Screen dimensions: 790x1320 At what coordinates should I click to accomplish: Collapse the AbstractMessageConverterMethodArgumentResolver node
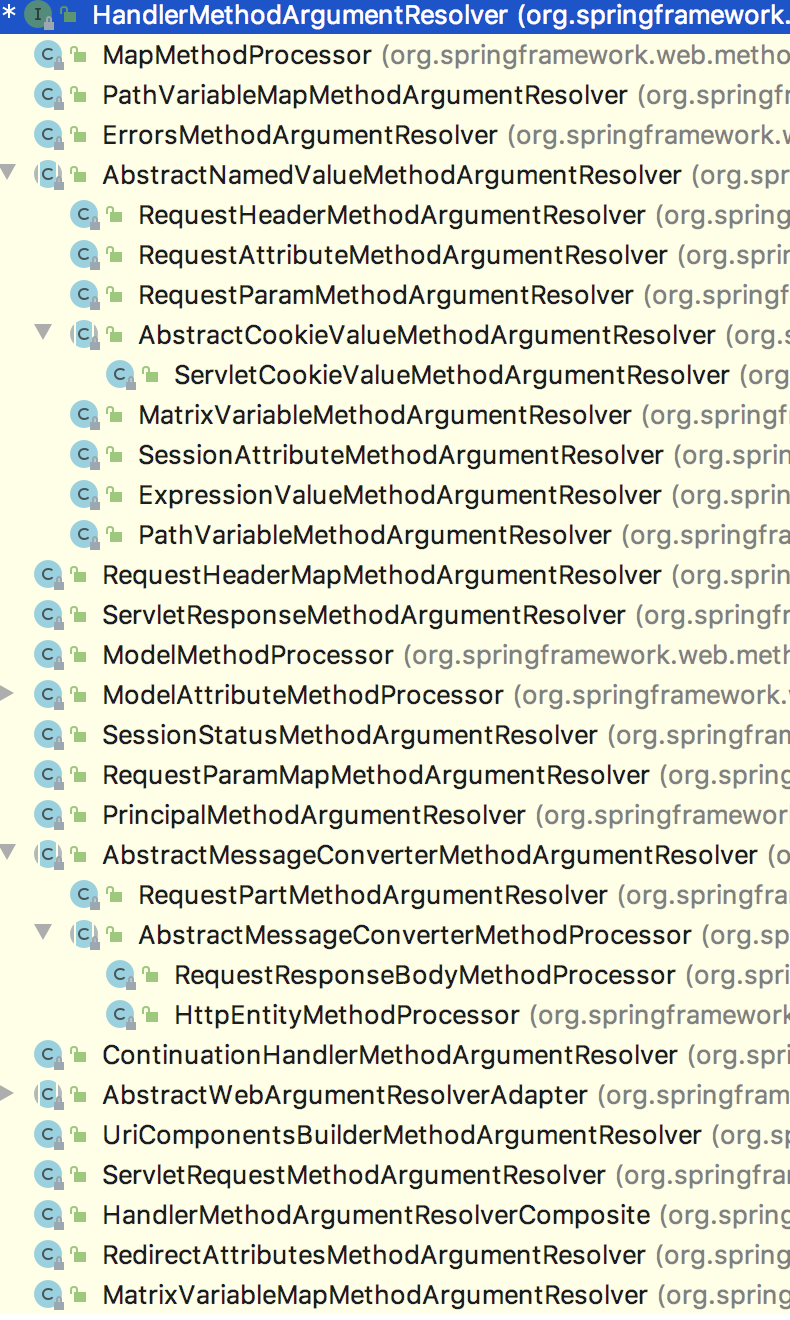pyautogui.click(x=9, y=852)
